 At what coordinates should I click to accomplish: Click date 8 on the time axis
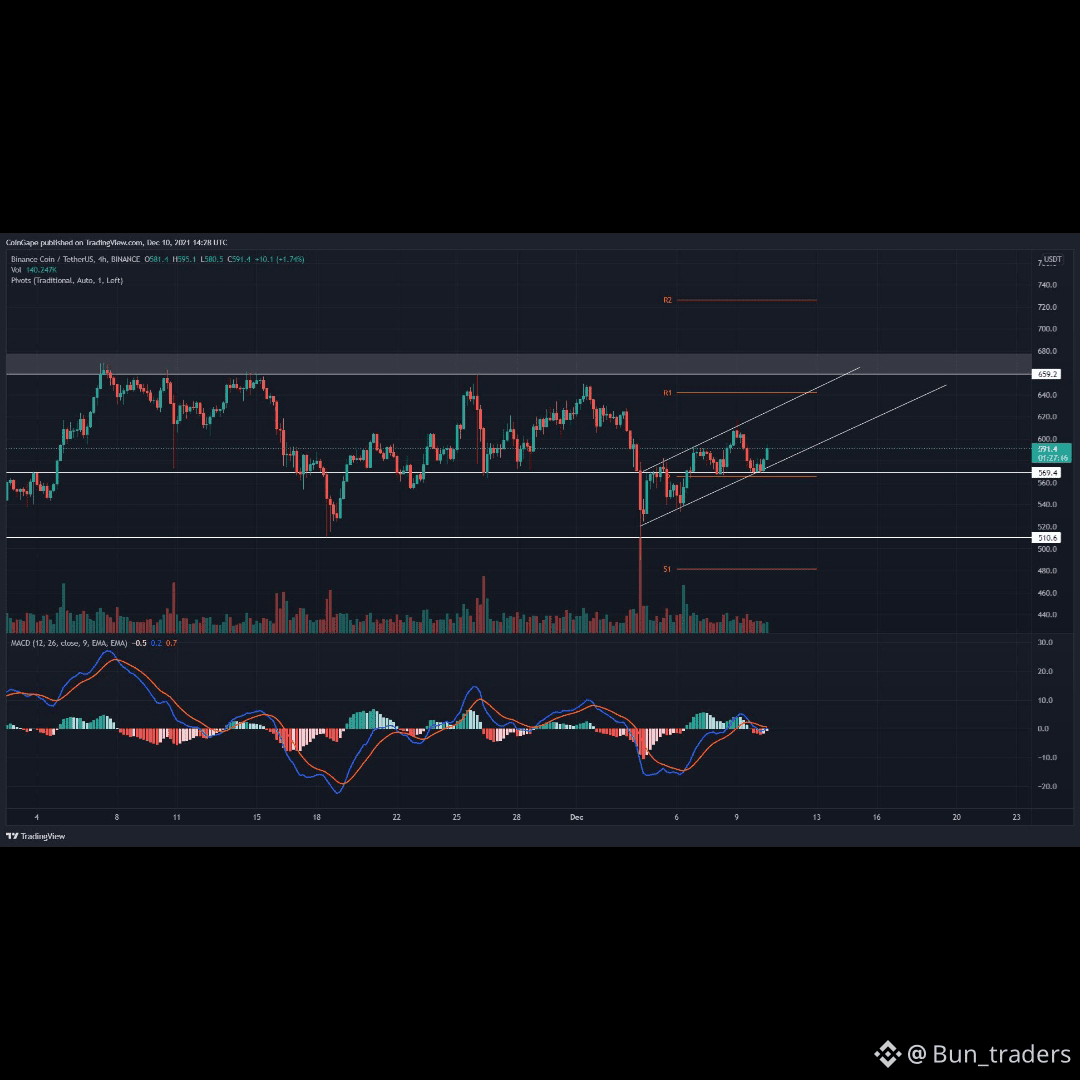tap(116, 818)
